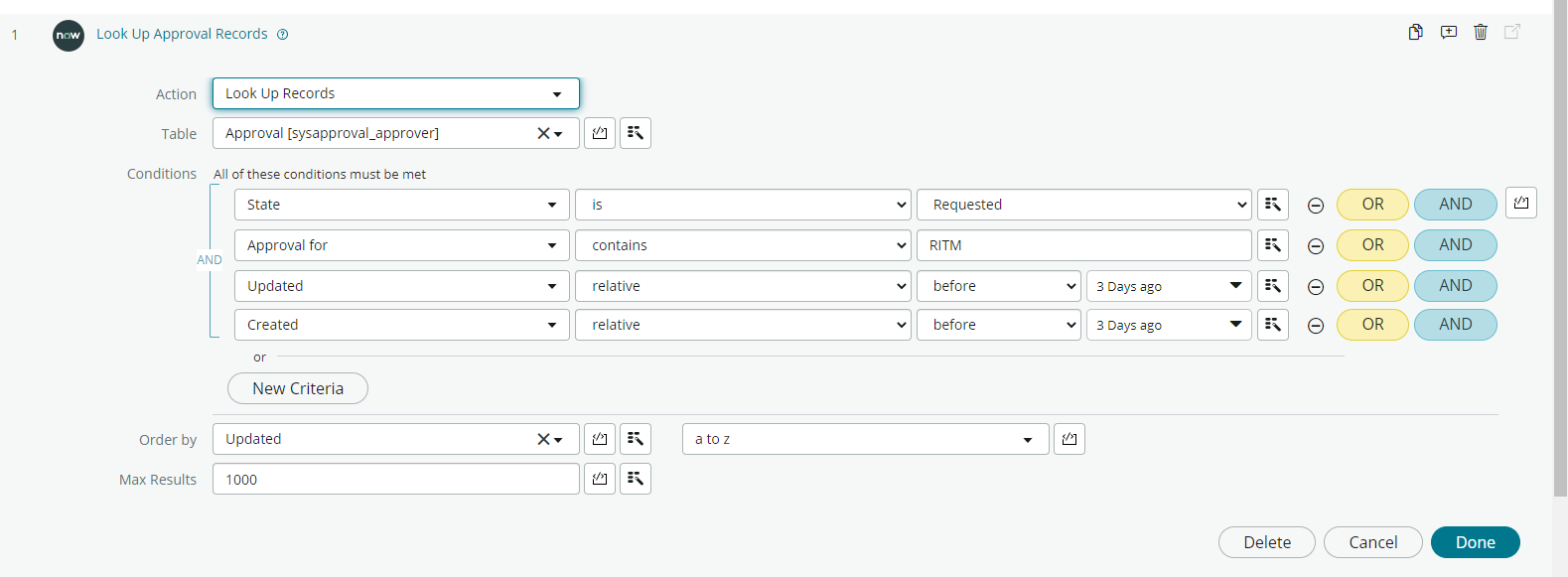The height and width of the screenshot is (577, 1568).
Task: Open the 'a to z' sort direction dropdown
Action: tap(866, 439)
